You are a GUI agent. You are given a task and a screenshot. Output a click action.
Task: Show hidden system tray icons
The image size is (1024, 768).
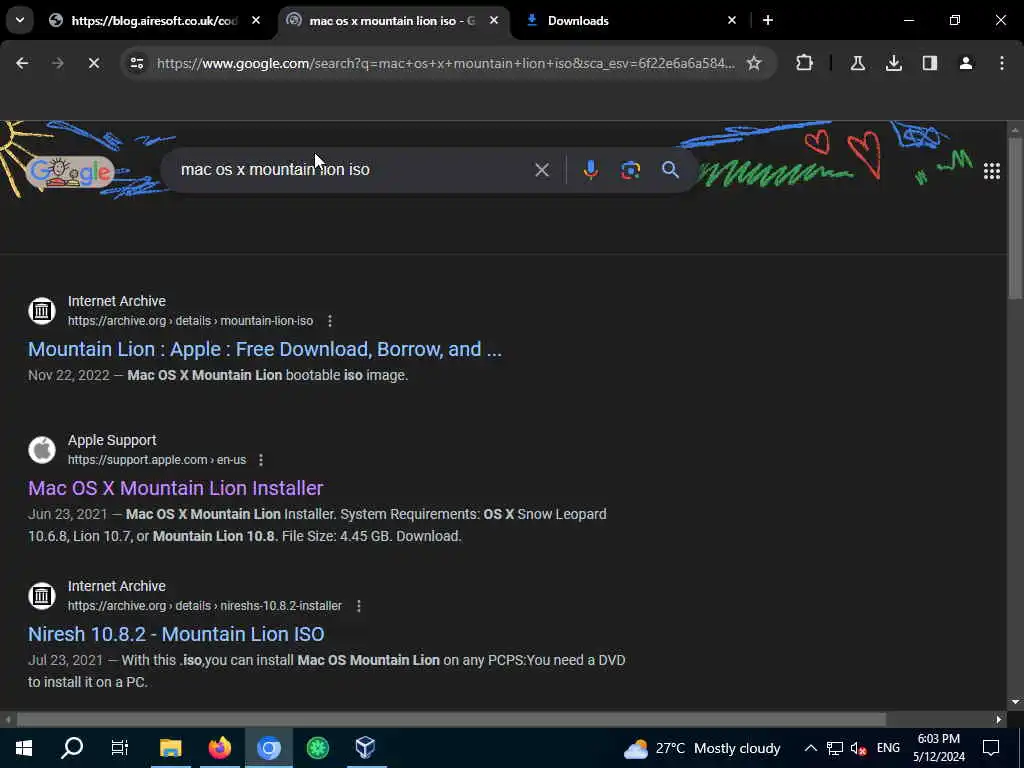pyautogui.click(x=810, y=748)
